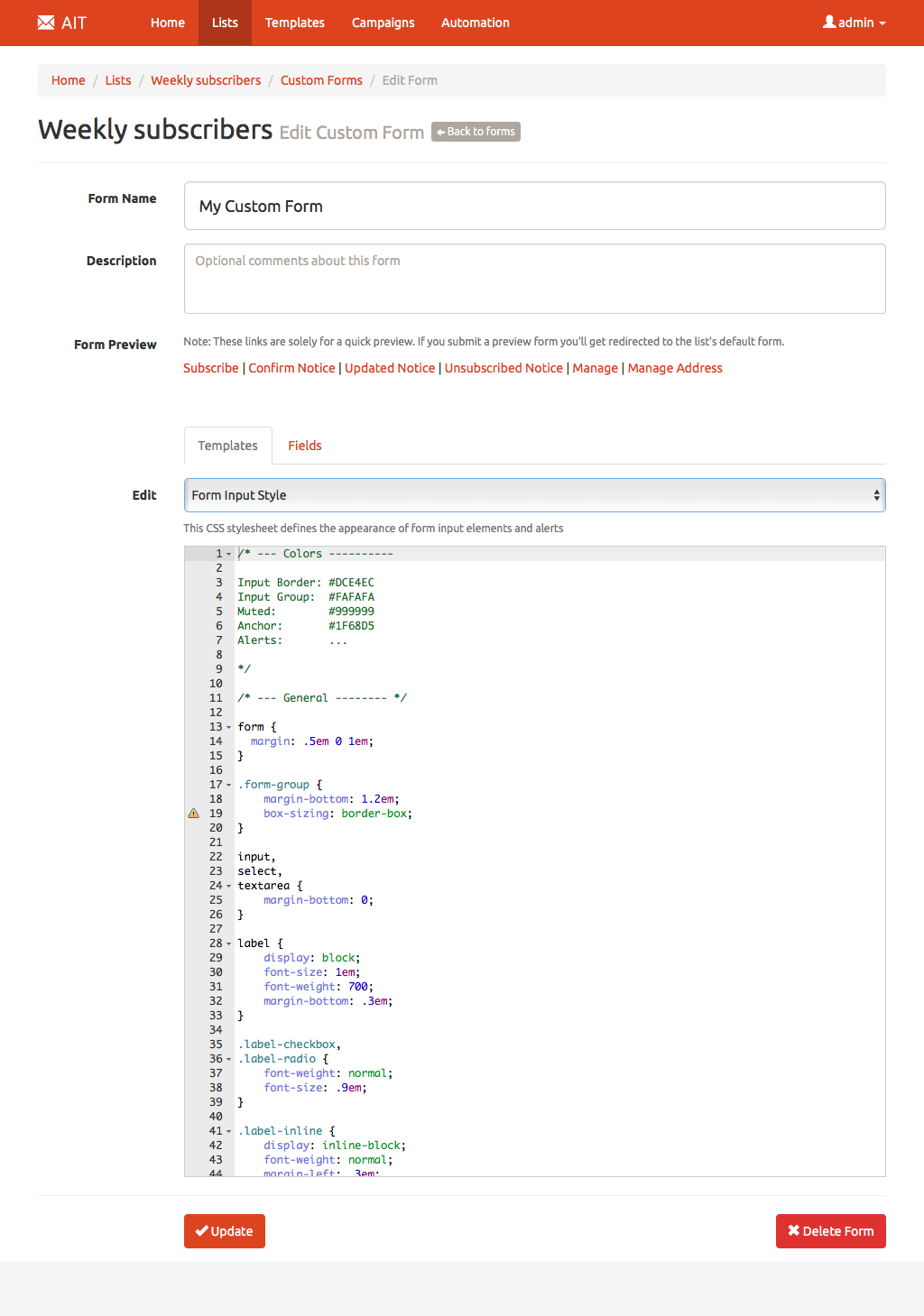Open the Subscribe preview link
Screen dimensions: 924x1316
(210, 368)
